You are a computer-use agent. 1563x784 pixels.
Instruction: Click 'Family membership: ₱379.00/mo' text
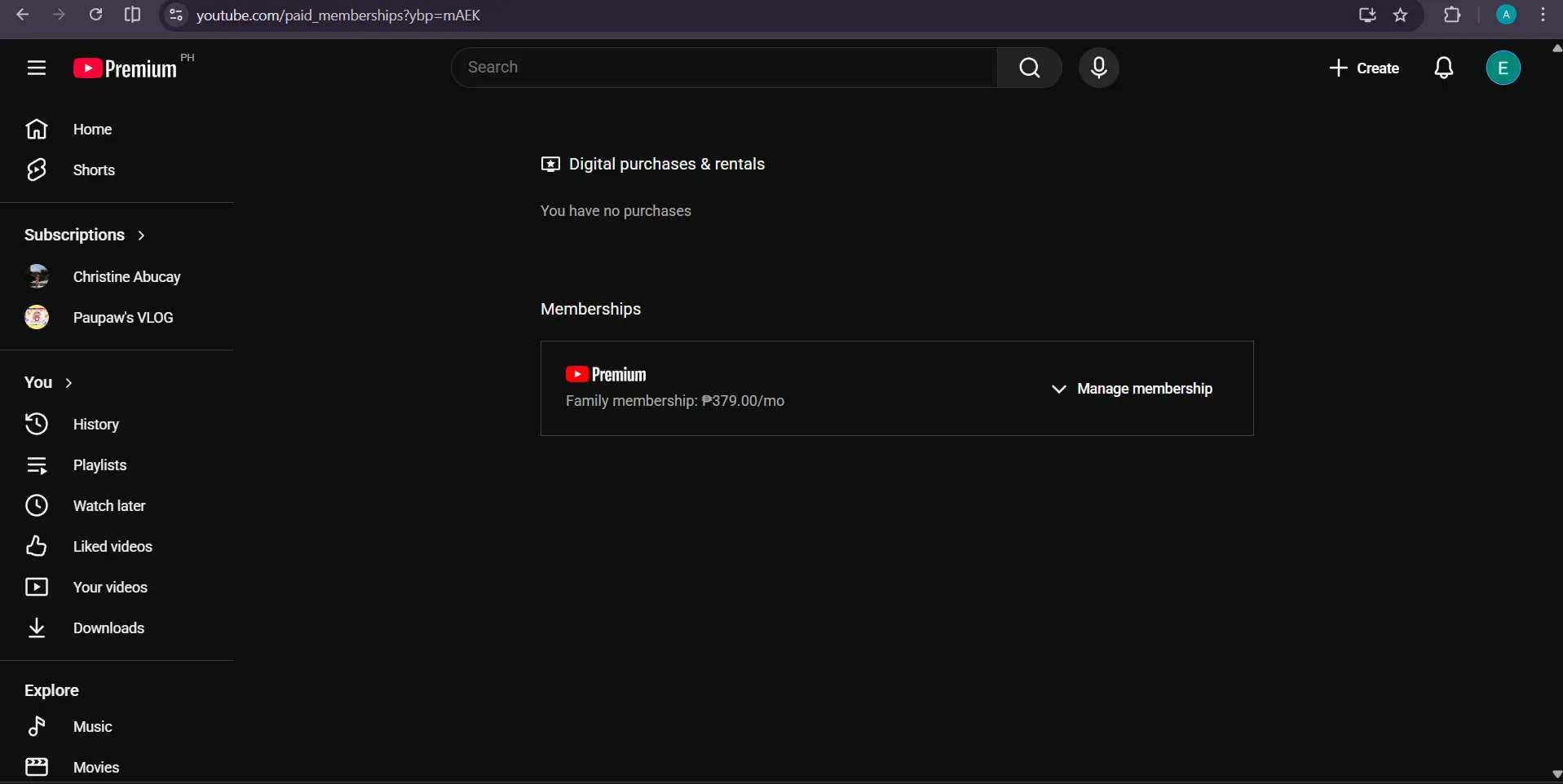tap(675, 401)
